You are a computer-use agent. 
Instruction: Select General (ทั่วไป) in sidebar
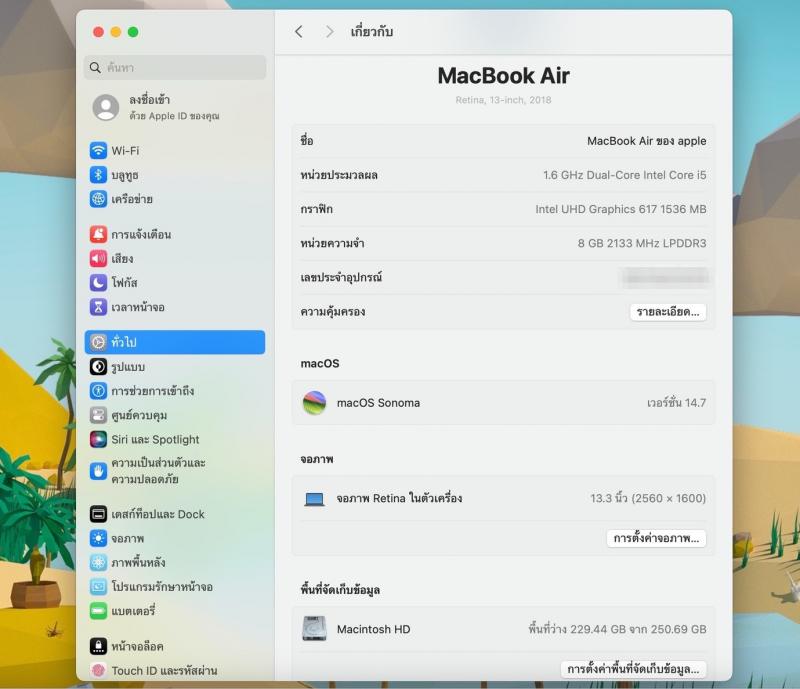click(x=174, y=342)
